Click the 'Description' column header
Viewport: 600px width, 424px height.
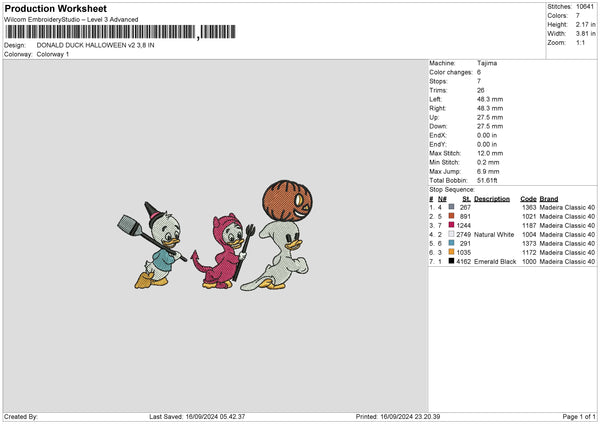pos(492,199)
